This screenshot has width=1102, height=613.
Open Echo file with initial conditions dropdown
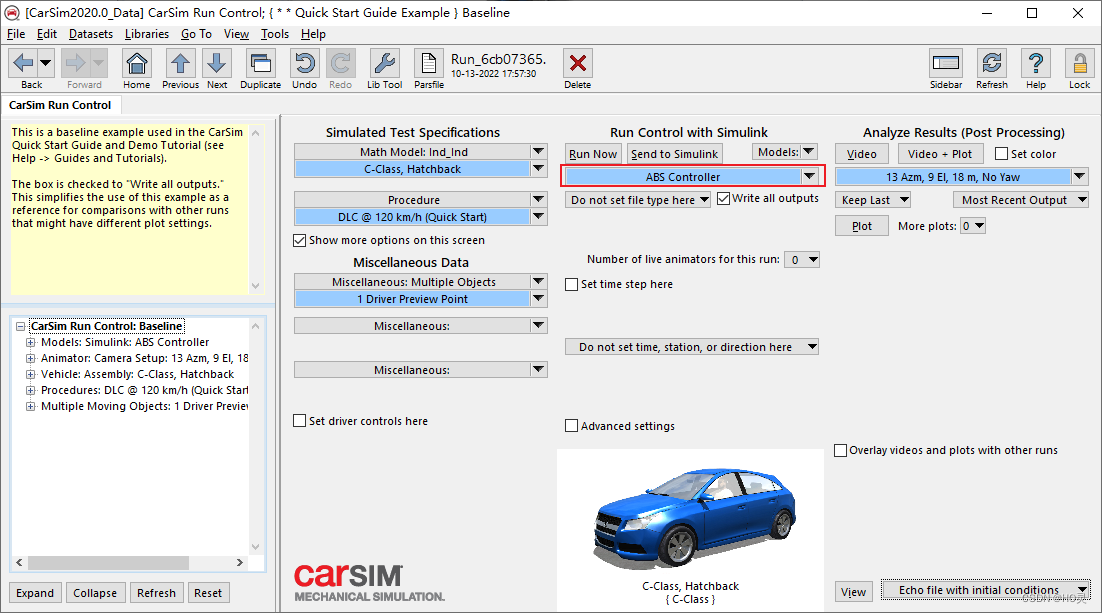[x=985, y=591]
